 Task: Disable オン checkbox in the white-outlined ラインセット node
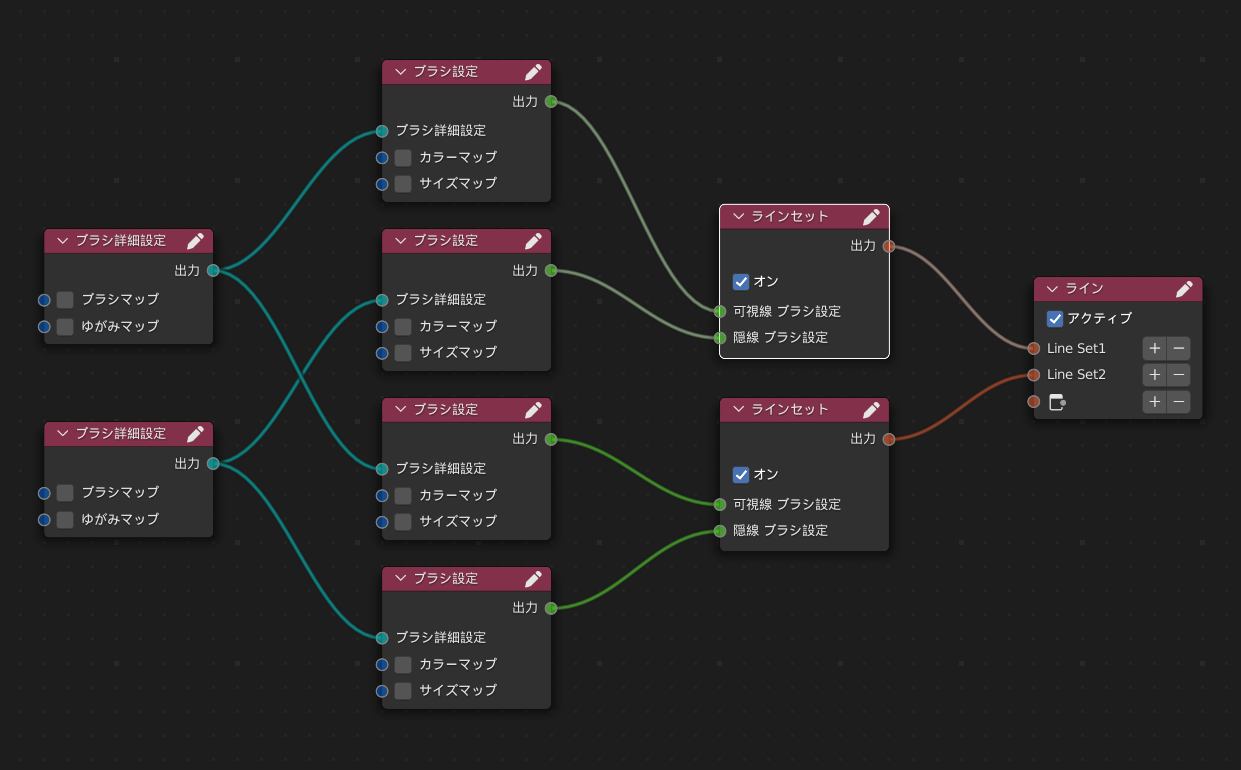click(x=741, y=281)
